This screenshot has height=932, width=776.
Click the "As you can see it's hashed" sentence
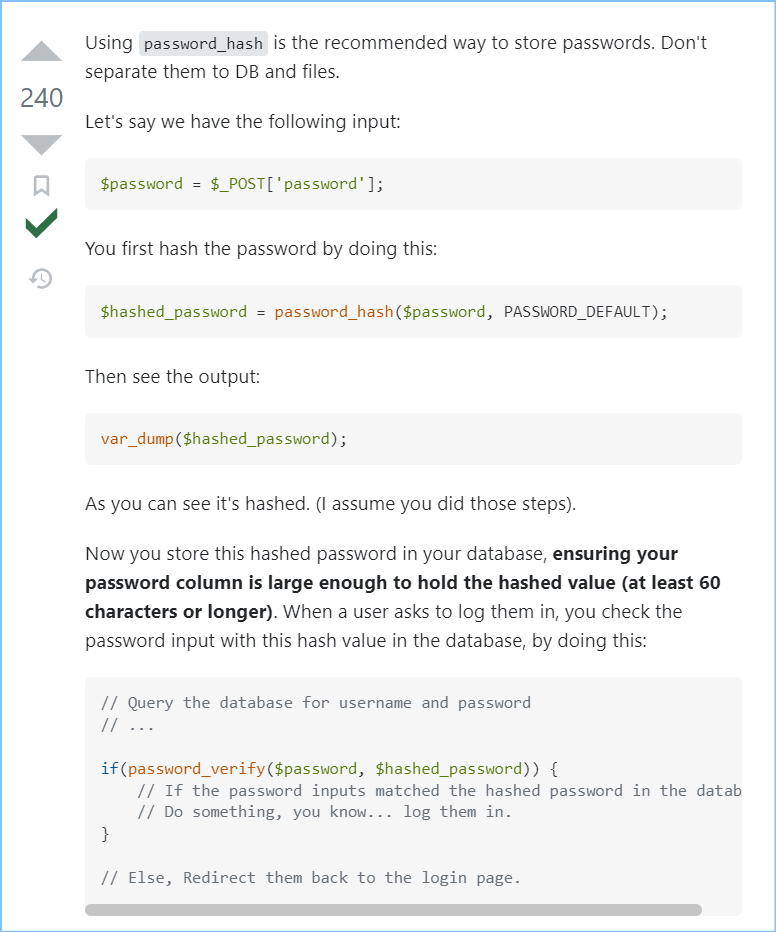point(330,504)
